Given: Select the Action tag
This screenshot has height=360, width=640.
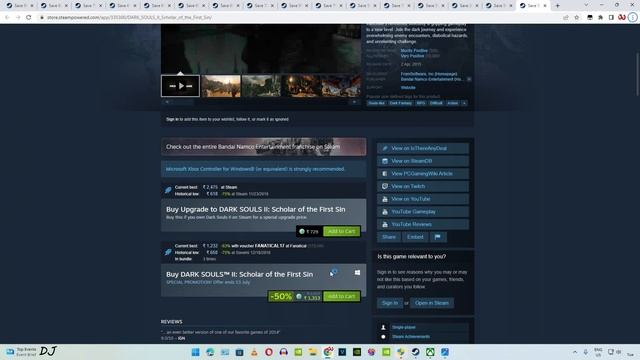Looking at the screenshot, I should click(x=453, y=103).
